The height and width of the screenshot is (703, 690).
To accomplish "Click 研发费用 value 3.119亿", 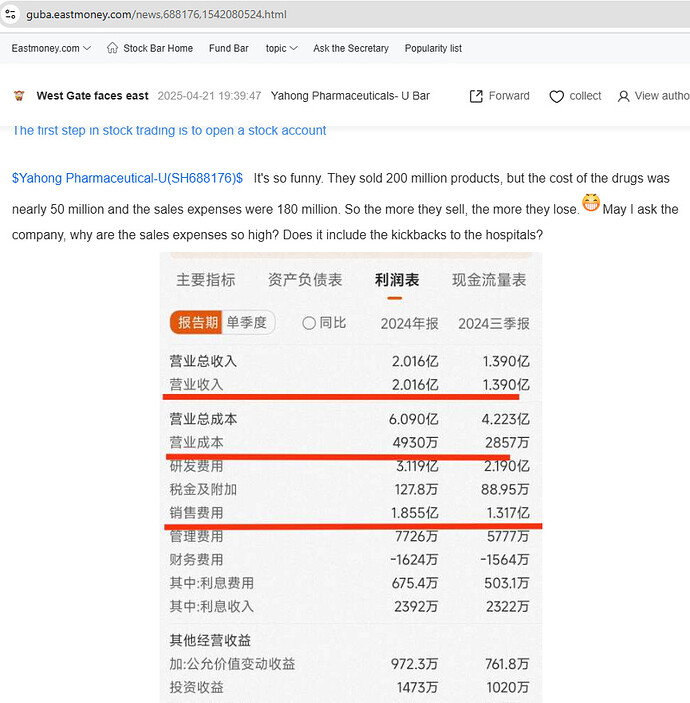I will click(x=417, y=466).
